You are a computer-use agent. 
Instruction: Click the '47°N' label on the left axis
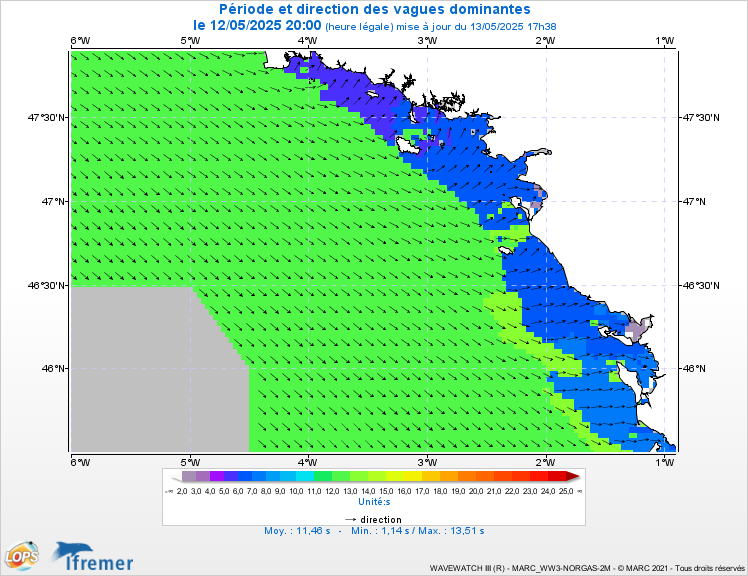tap(53, 201)
